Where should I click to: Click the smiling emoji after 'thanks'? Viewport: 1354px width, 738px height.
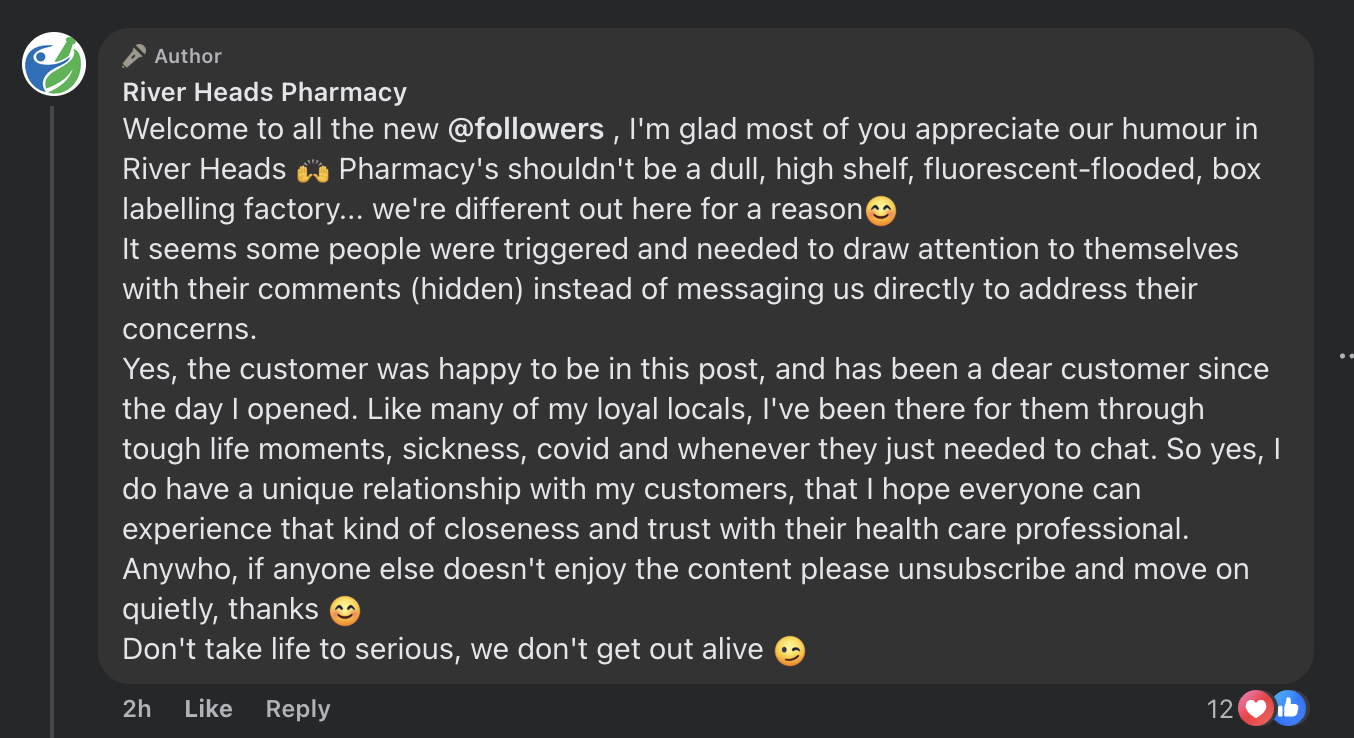pos(345,610)
